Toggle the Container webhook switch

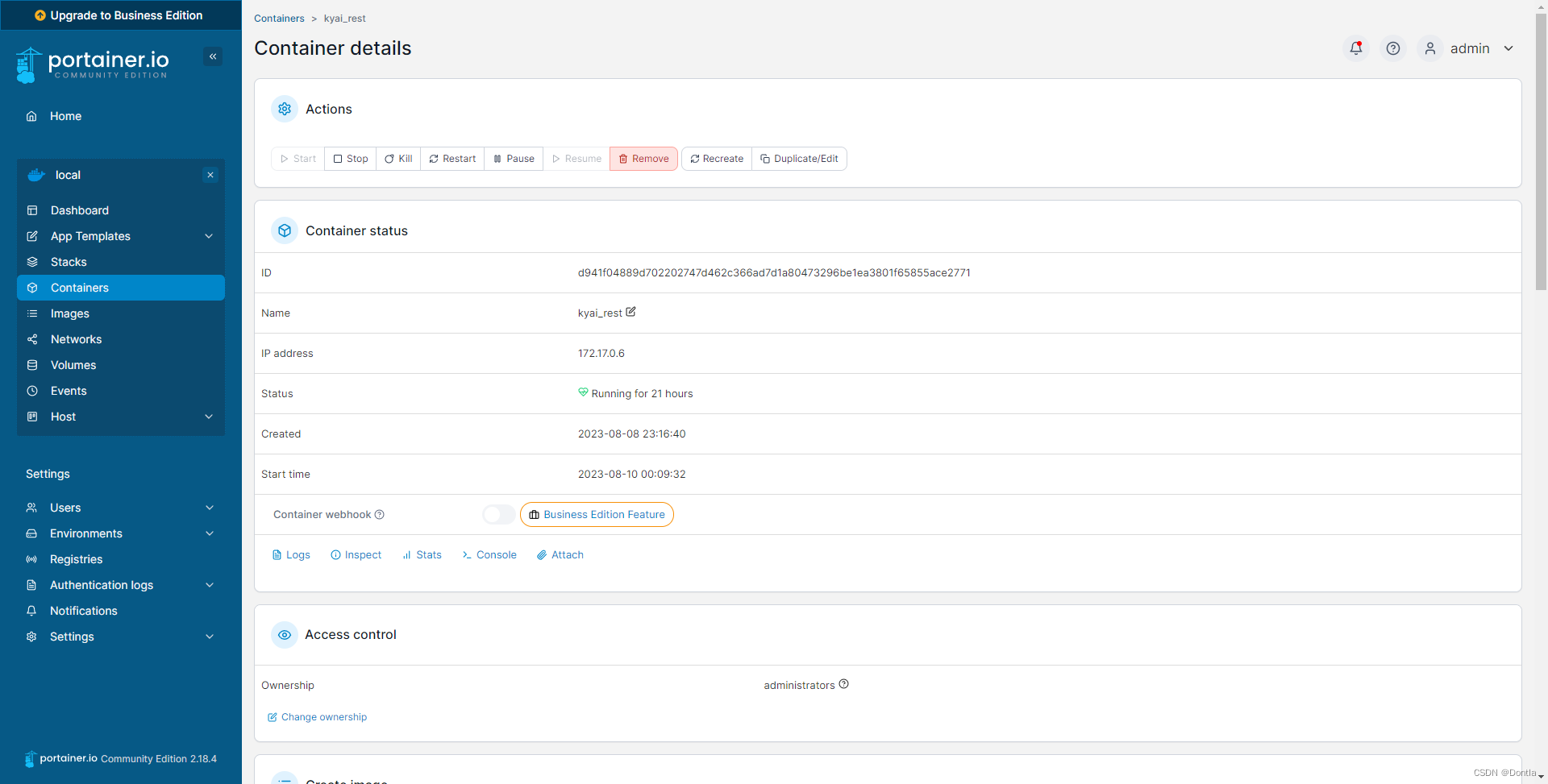499,514
